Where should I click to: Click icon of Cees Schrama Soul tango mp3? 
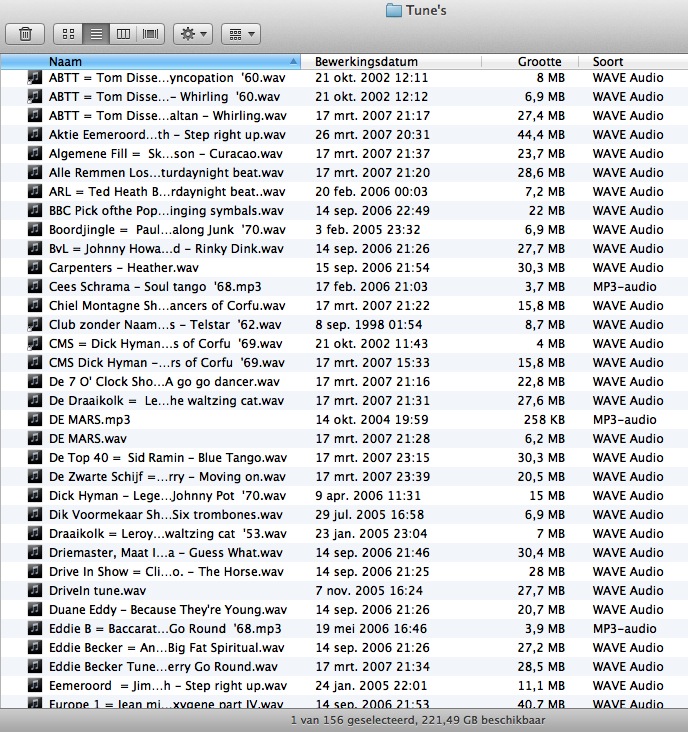34,287
